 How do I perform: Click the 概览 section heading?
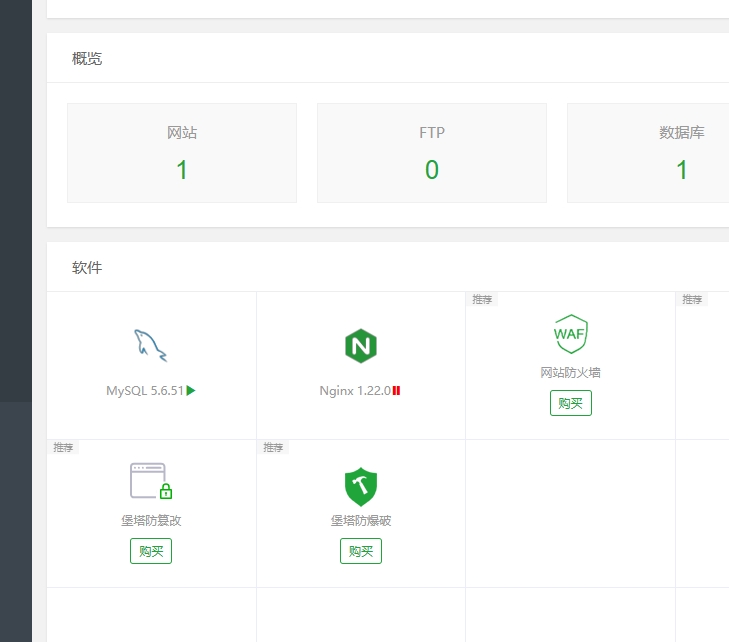click(x=87, y=59)
